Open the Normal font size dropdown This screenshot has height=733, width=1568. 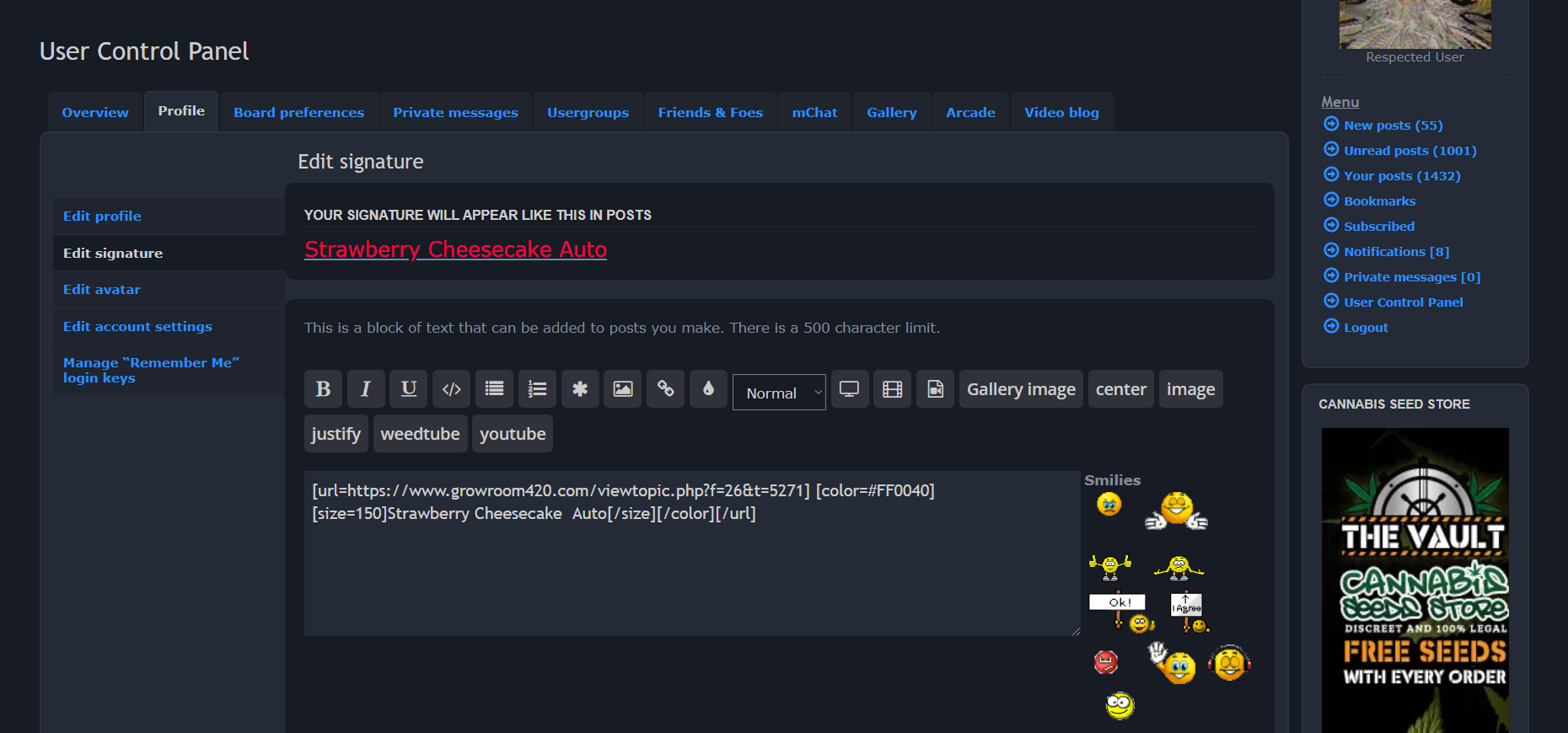tap(779, 393)
